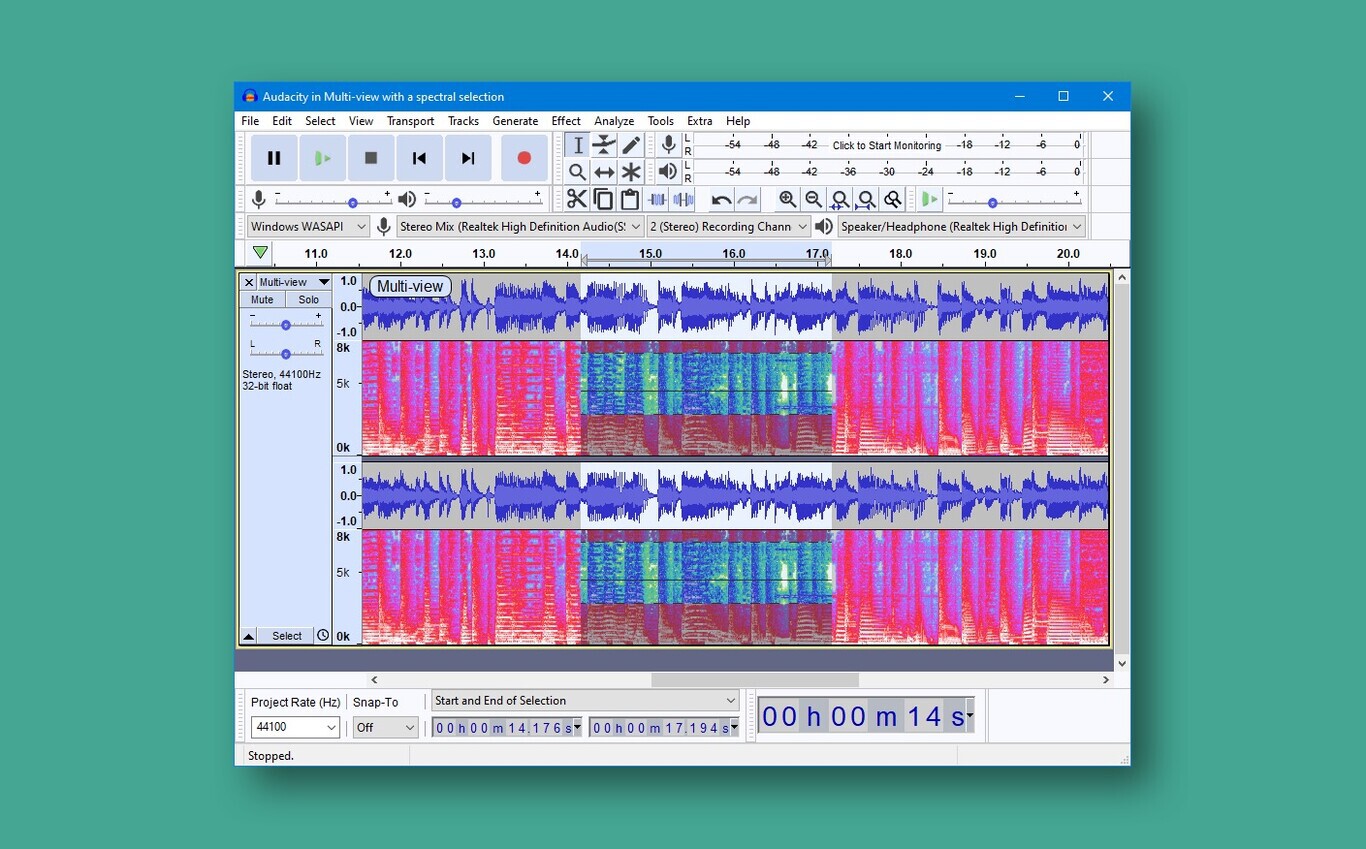The height and width of the screenshot is (849, 1366).
Task: Click the Zoom In magnifier icon
Action: coord(788,199)
